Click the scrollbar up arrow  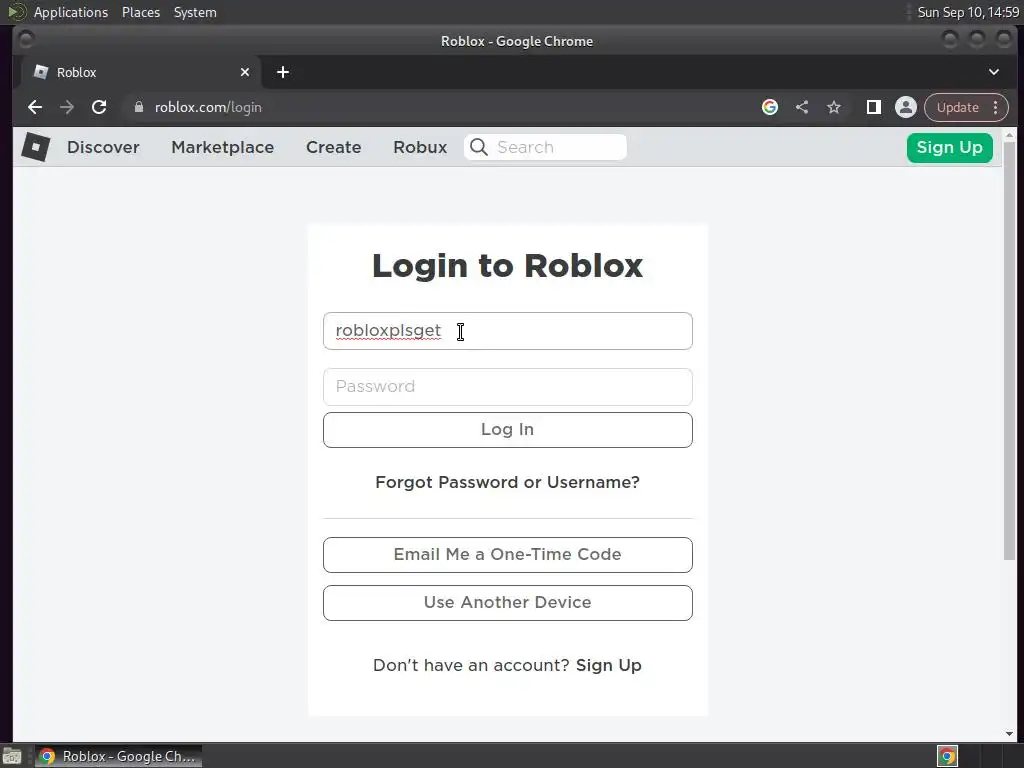(x=1009, y=135)
